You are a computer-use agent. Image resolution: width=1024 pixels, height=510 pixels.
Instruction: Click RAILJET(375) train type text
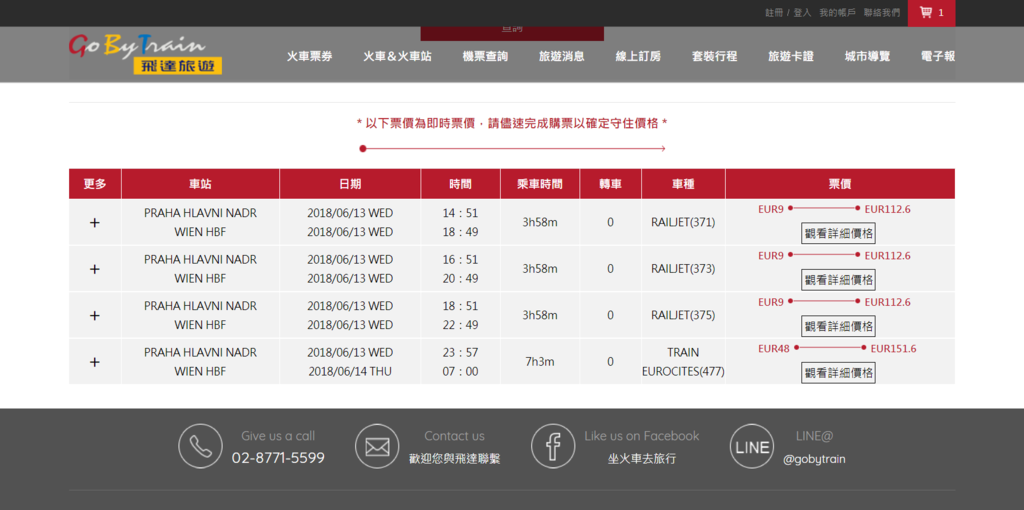(x=683, y=315)
